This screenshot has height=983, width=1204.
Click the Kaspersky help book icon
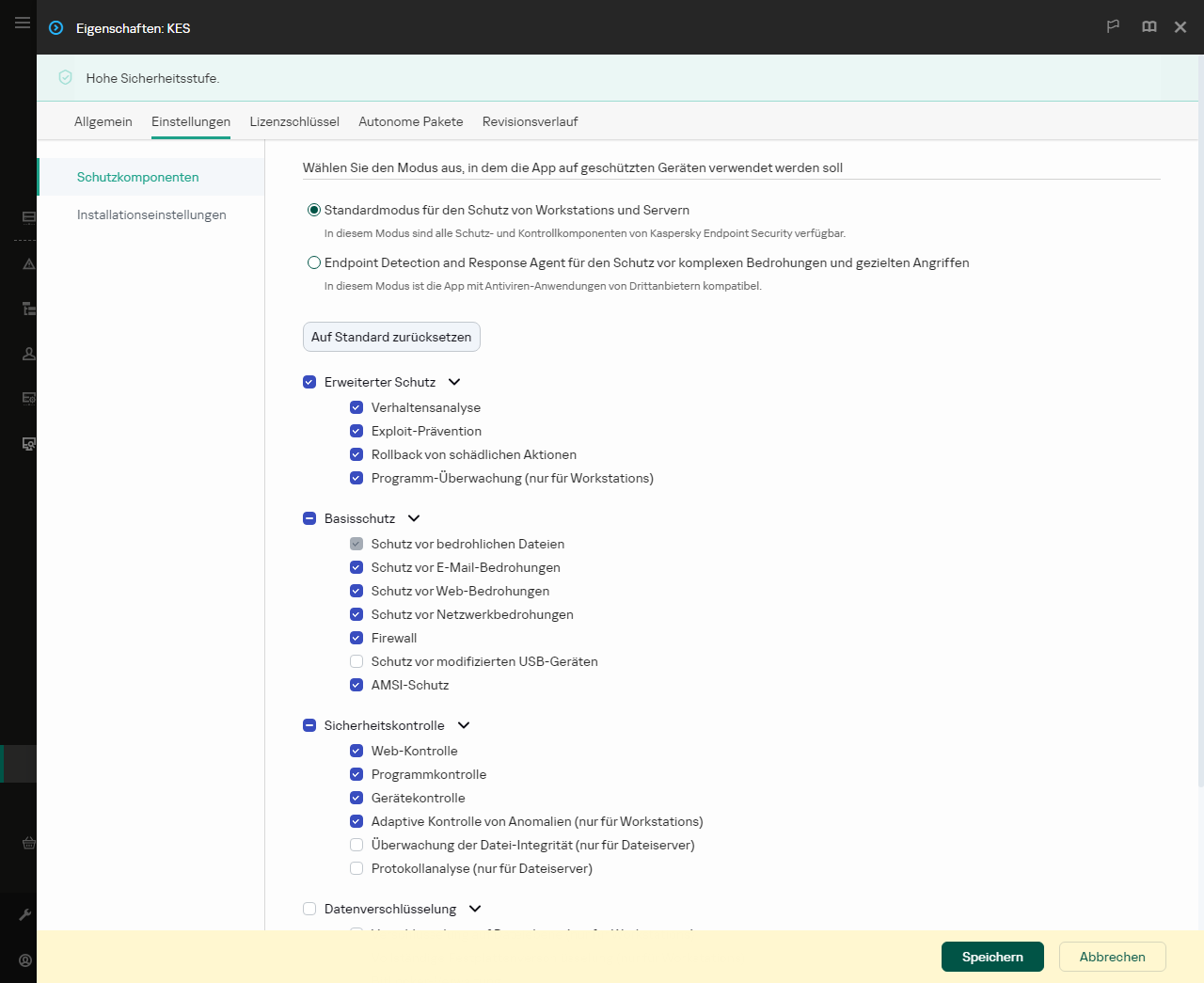(x=1149, y=26)
